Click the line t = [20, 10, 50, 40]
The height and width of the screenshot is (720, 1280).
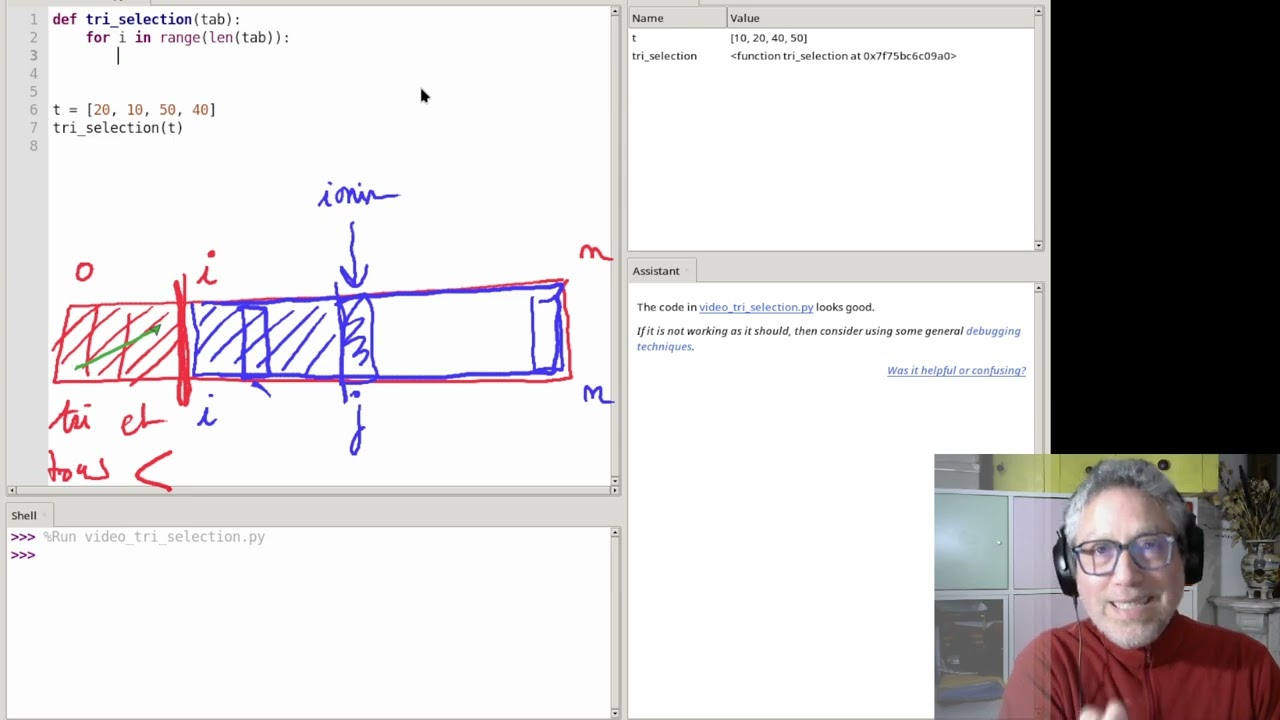134,109
